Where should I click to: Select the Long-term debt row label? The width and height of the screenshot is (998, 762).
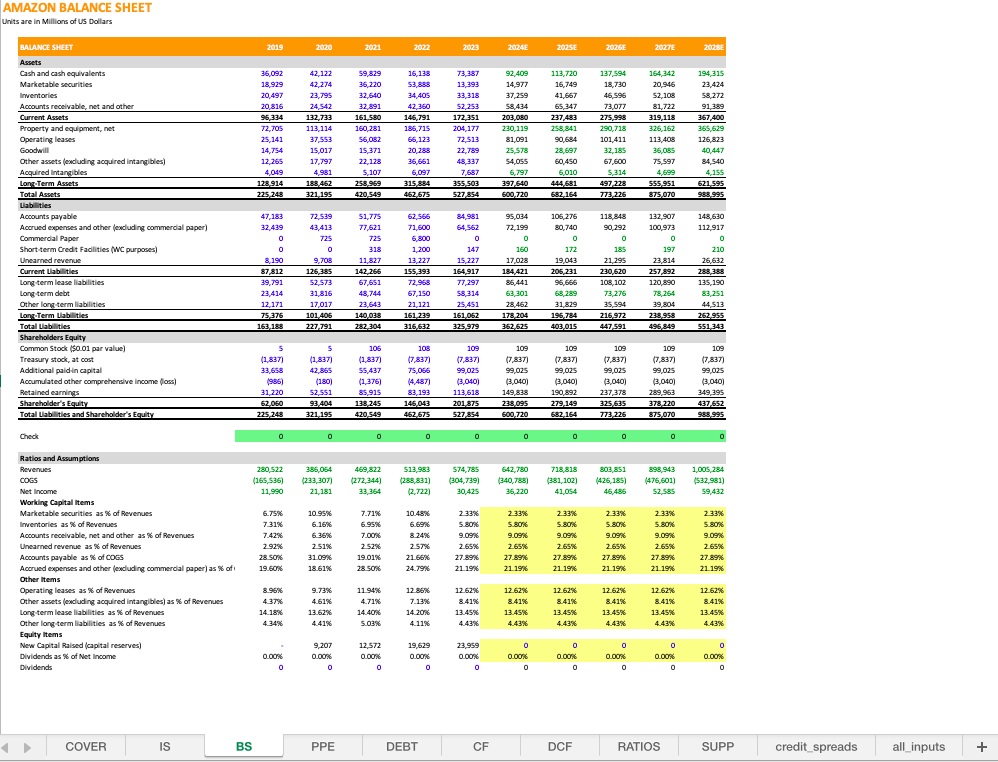44,293
